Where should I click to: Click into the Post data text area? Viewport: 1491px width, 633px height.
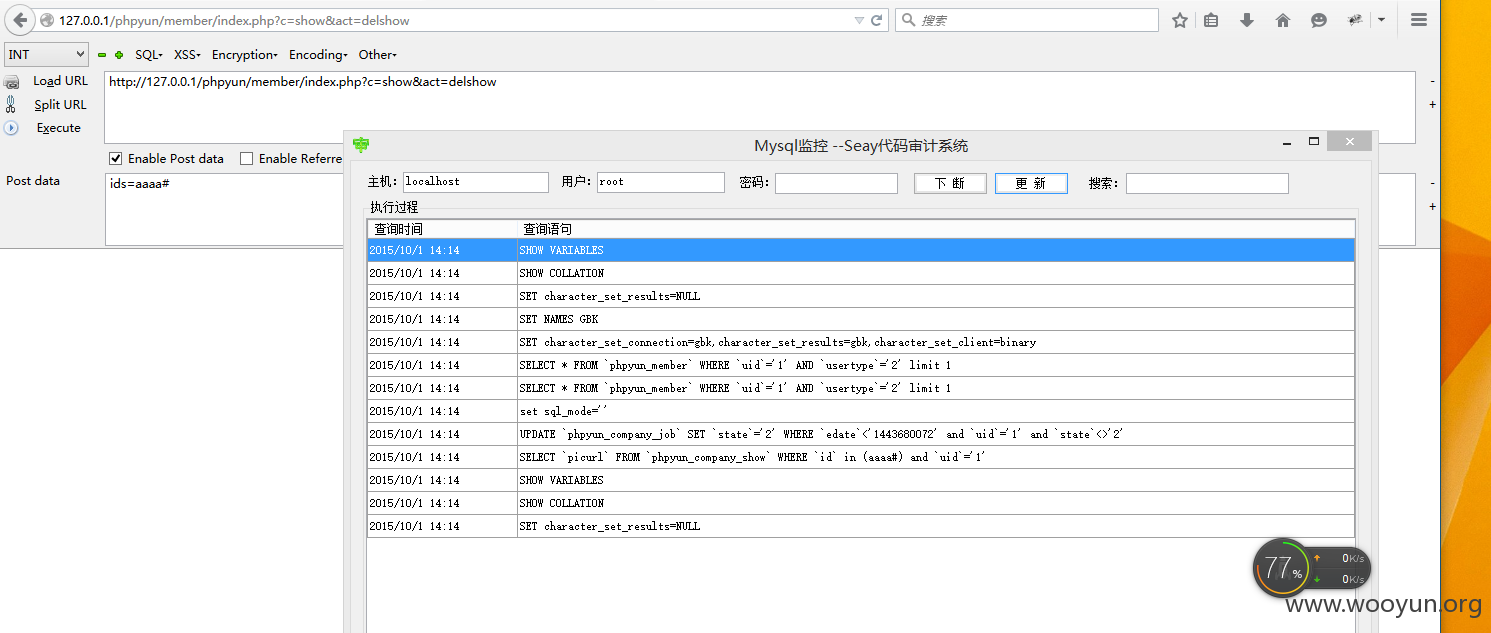point(225,209)
